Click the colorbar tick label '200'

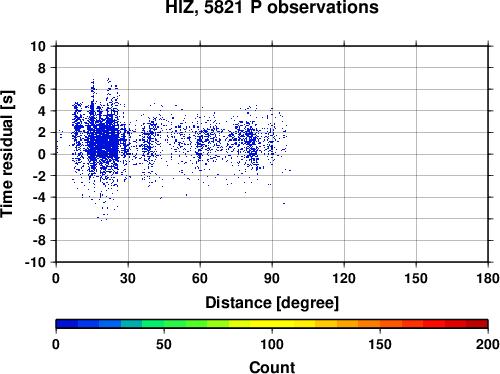tap(488, 344)
